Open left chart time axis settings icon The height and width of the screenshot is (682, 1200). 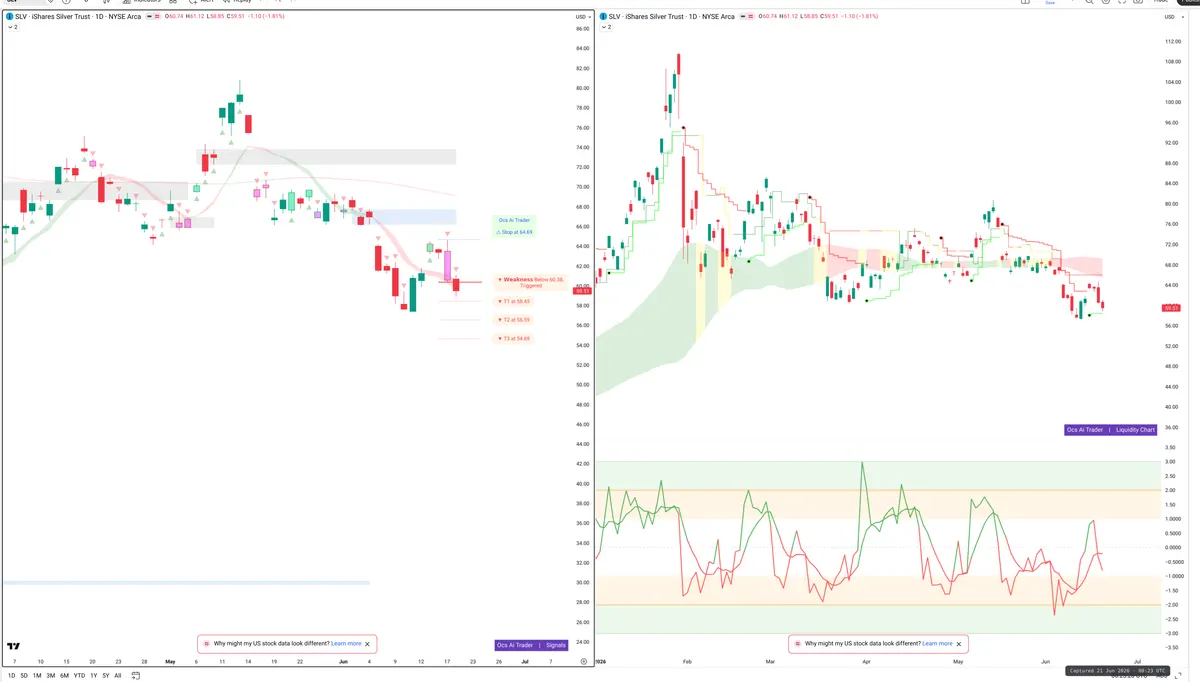pos(583,661)
